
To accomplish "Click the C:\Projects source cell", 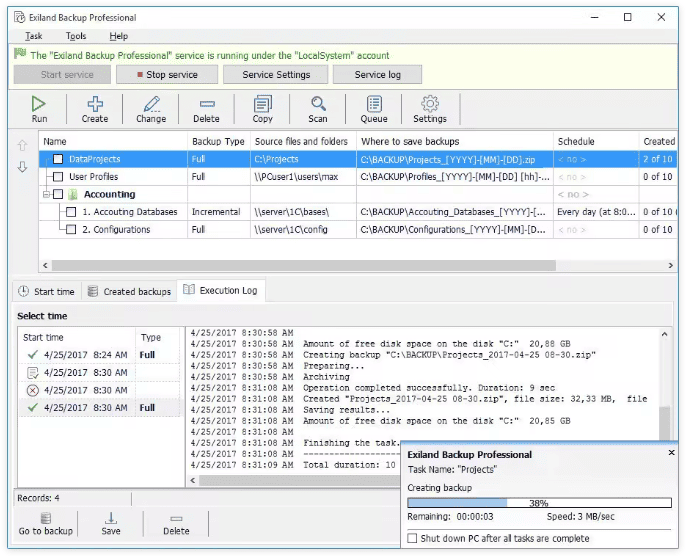I will (303, 159).
